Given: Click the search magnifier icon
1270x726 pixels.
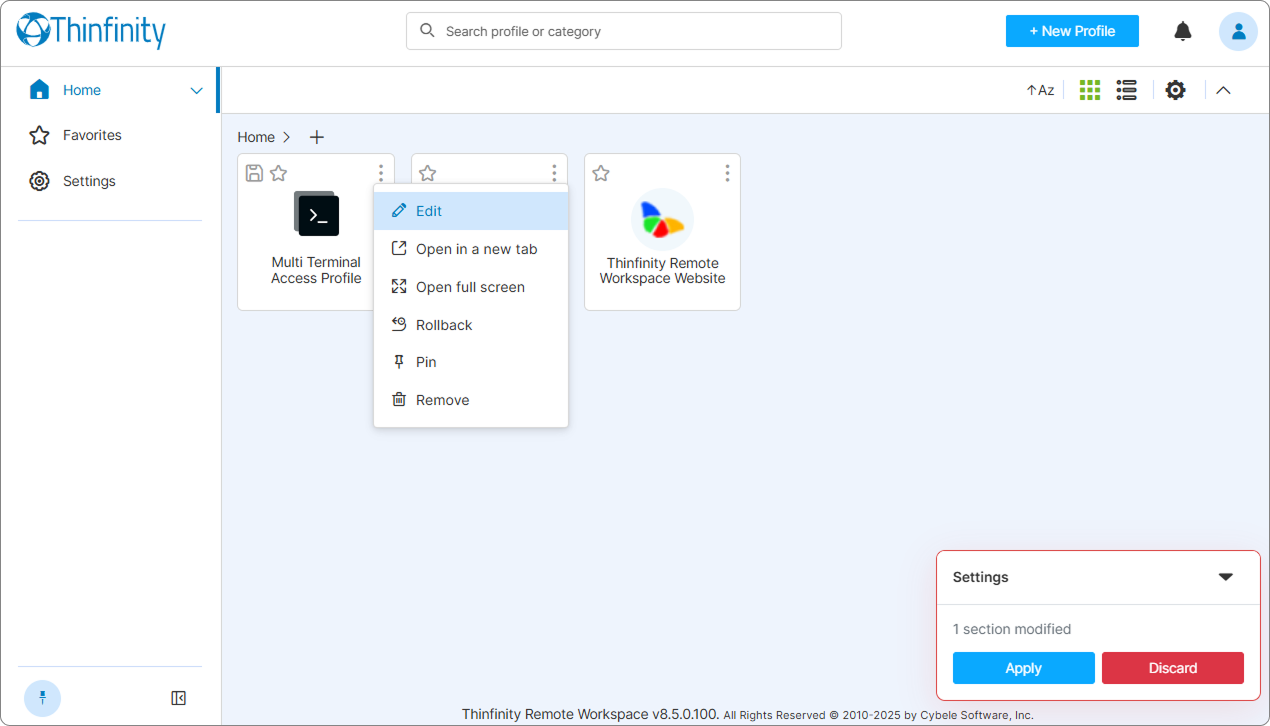Looking at the screenshot, I should click(427, 31).
